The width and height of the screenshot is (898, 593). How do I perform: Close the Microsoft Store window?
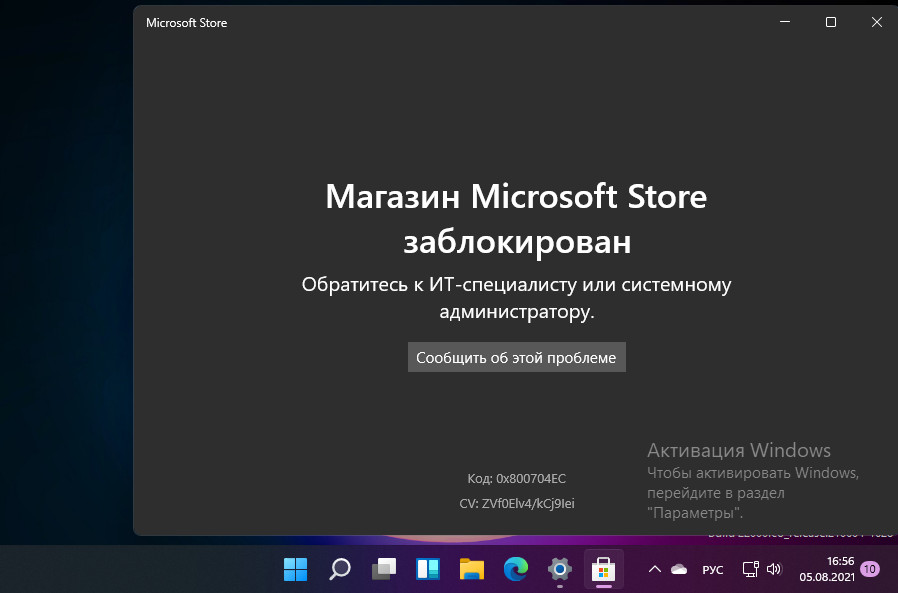coord(877,22)
